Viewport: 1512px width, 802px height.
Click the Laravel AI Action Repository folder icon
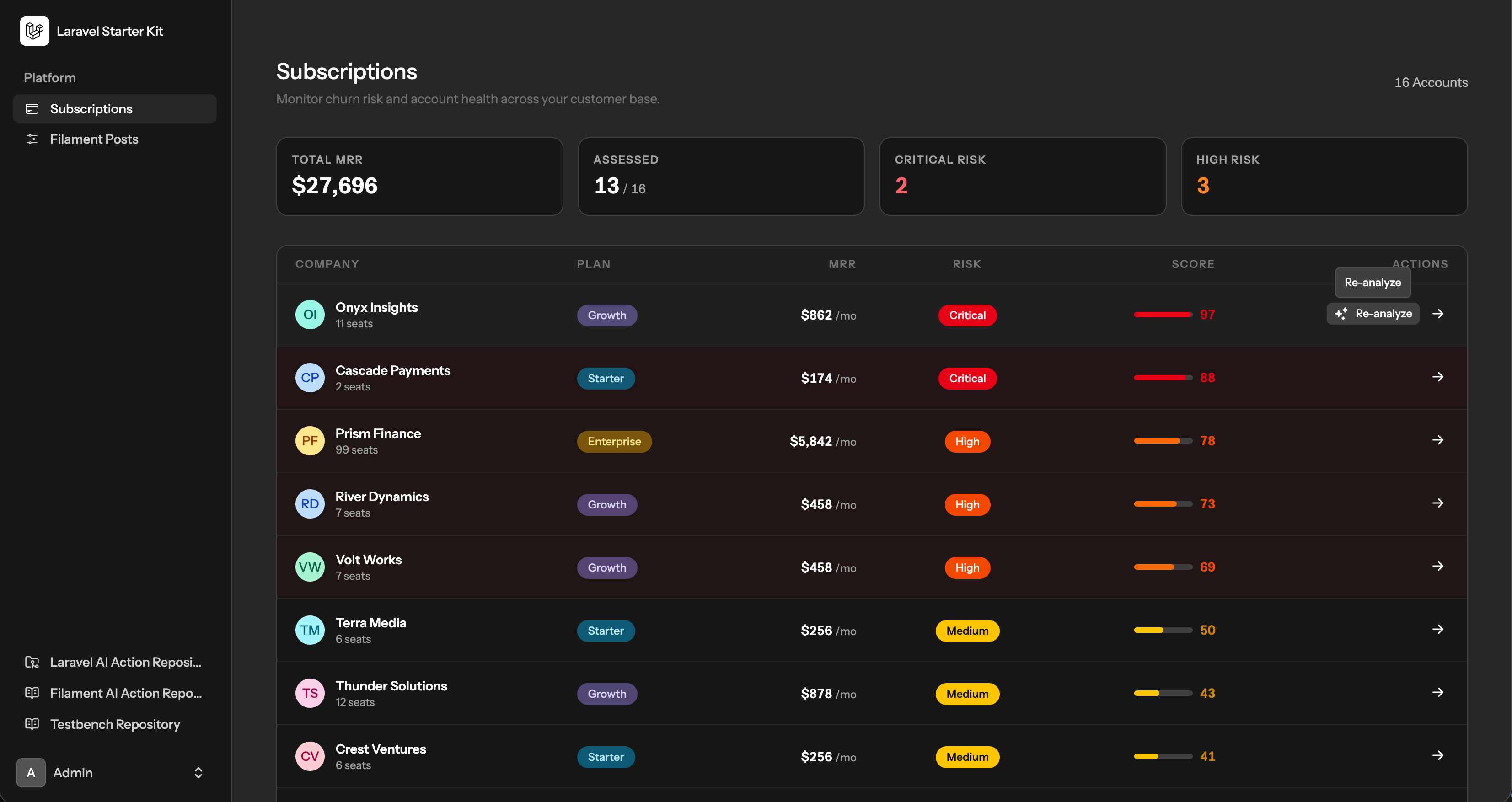(x=32, y=662)
